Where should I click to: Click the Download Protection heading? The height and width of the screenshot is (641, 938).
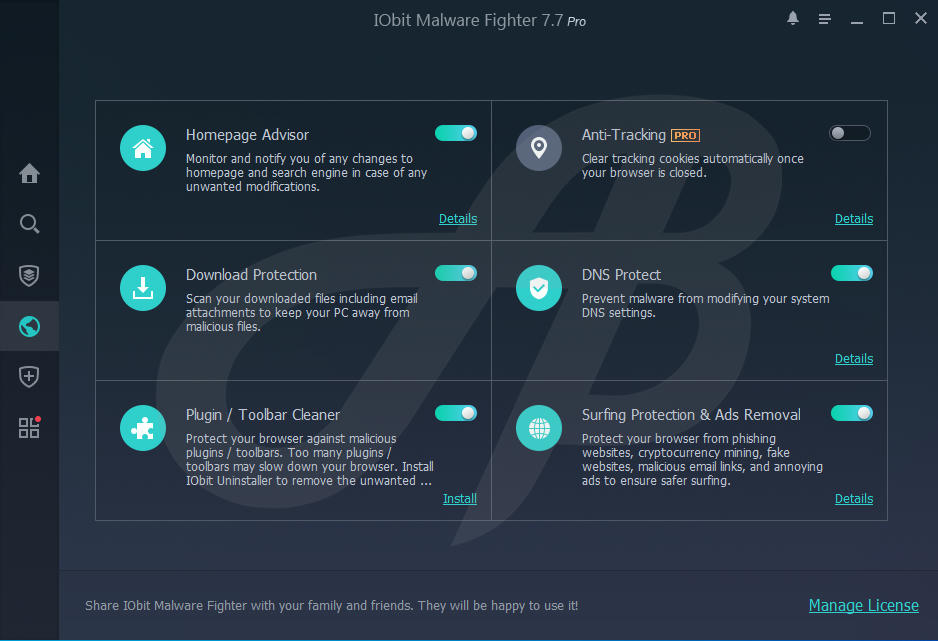251,275
